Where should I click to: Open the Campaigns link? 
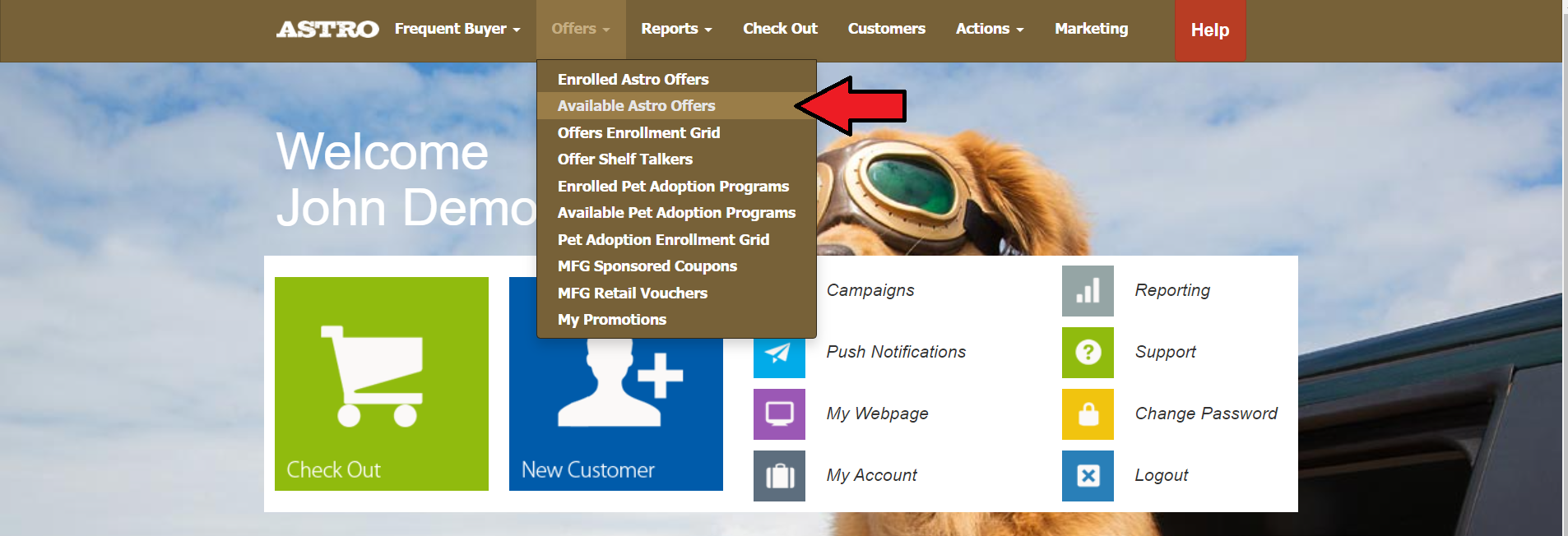870,290
